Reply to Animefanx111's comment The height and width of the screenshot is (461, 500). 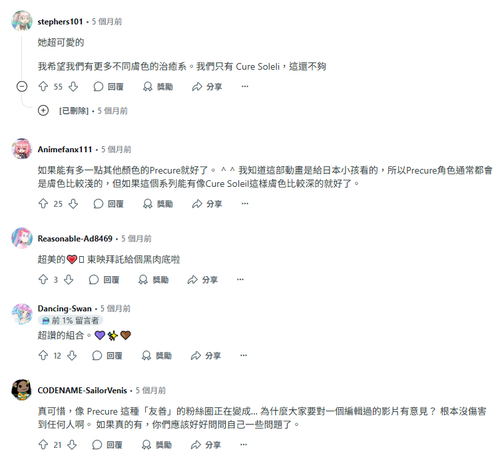108,204
